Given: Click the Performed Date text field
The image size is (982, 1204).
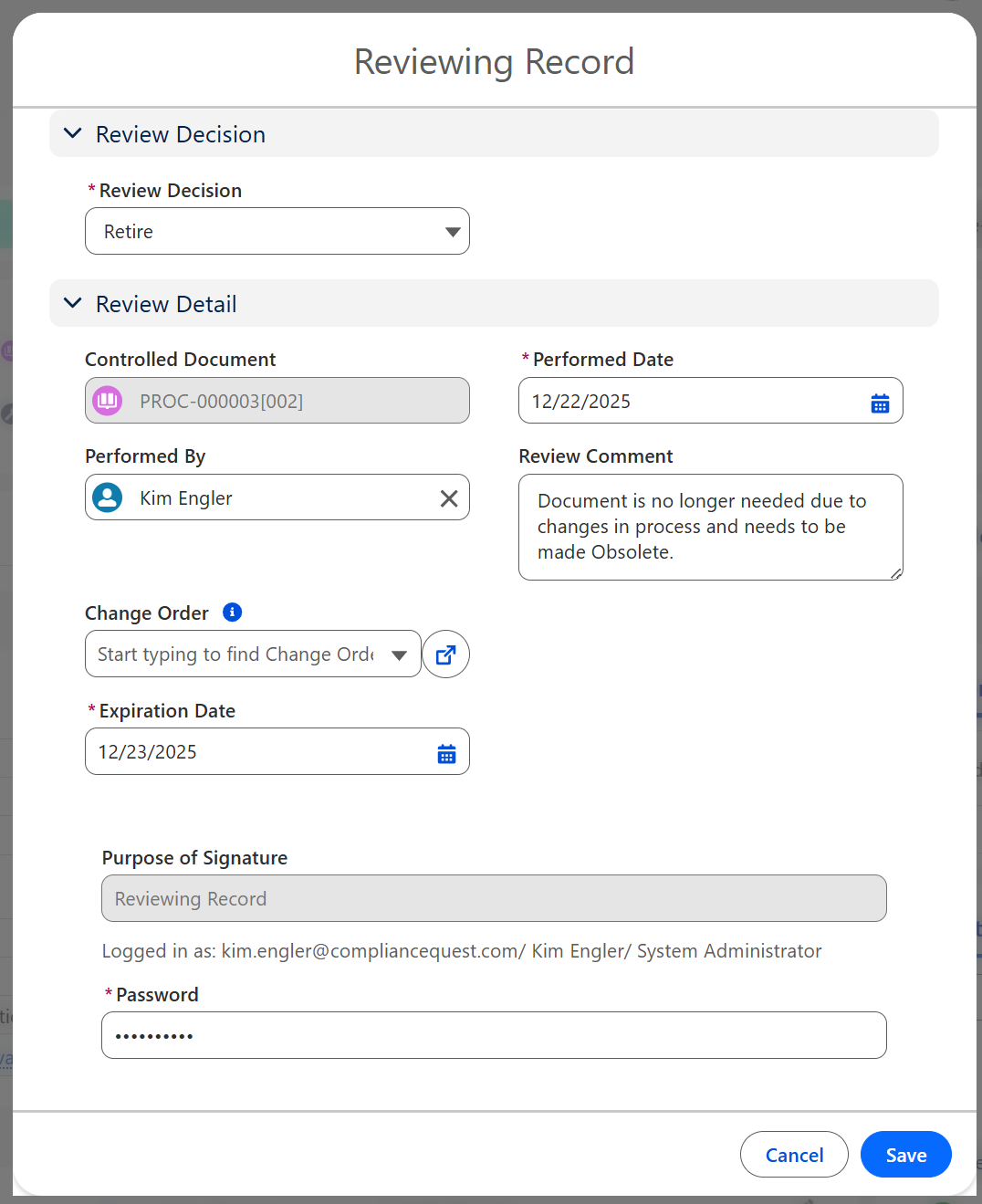Looking at the screenshot, I should 684,402.
